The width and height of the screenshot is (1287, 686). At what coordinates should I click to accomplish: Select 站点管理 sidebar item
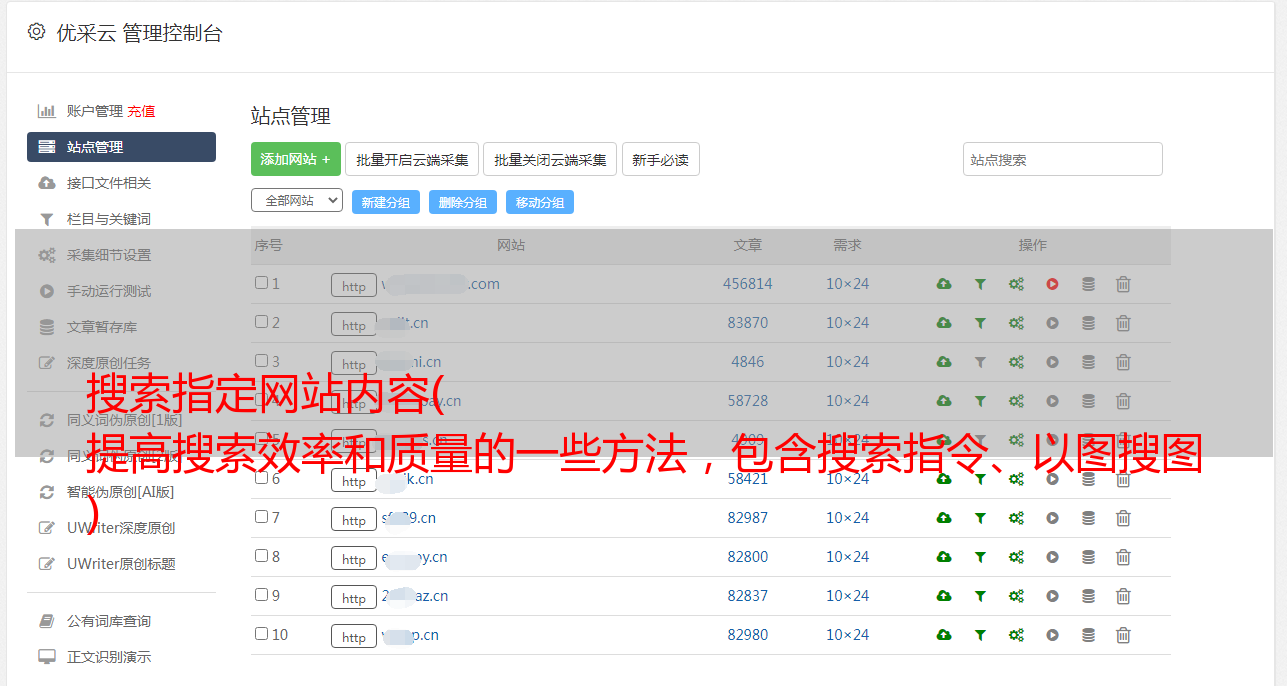[x=121, y=147]
